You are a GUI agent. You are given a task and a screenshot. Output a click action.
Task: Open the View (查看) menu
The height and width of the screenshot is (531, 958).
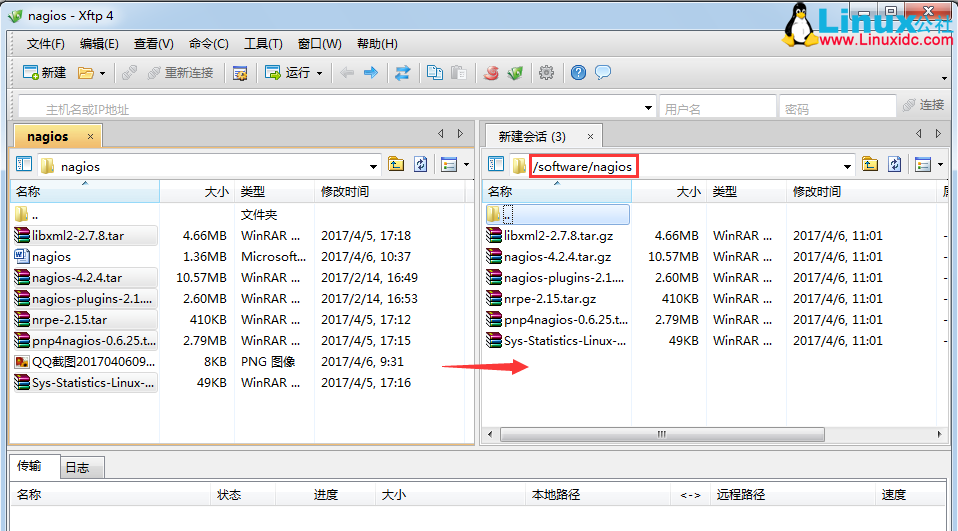[153, 44]
